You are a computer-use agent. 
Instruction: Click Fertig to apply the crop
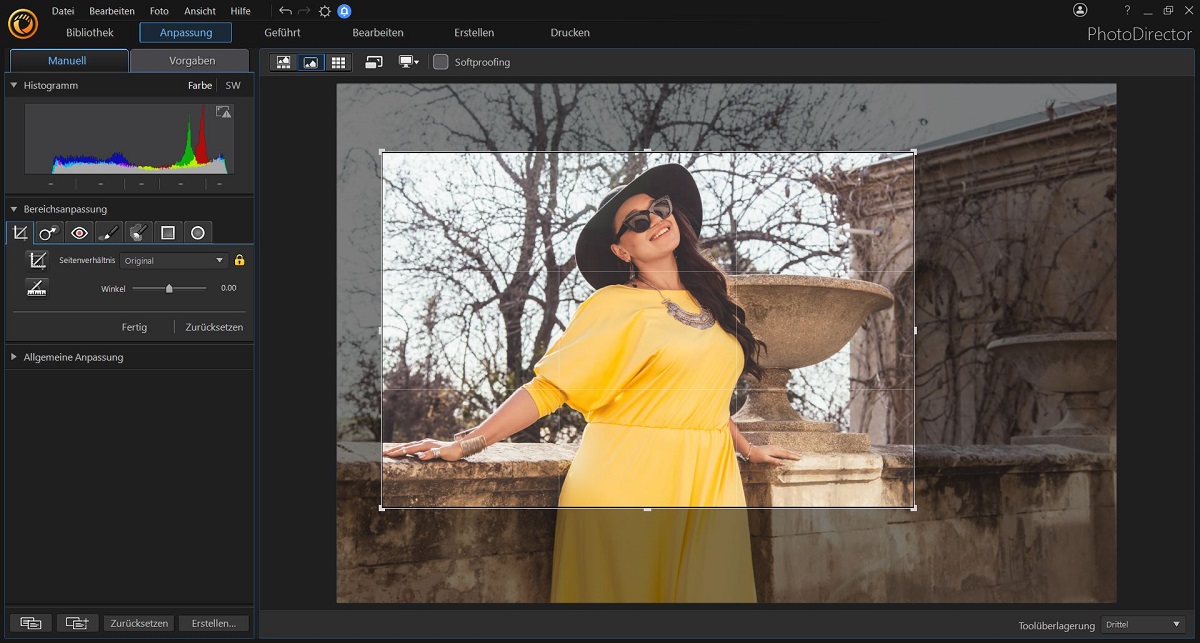(134, 327)
